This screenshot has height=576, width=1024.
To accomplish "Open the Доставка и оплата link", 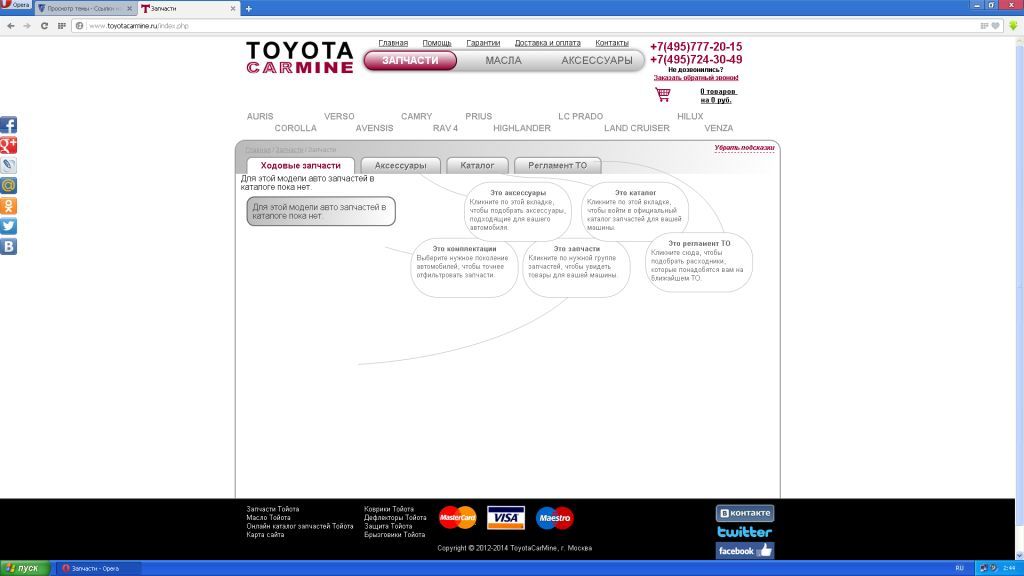I will pos(547,43).
